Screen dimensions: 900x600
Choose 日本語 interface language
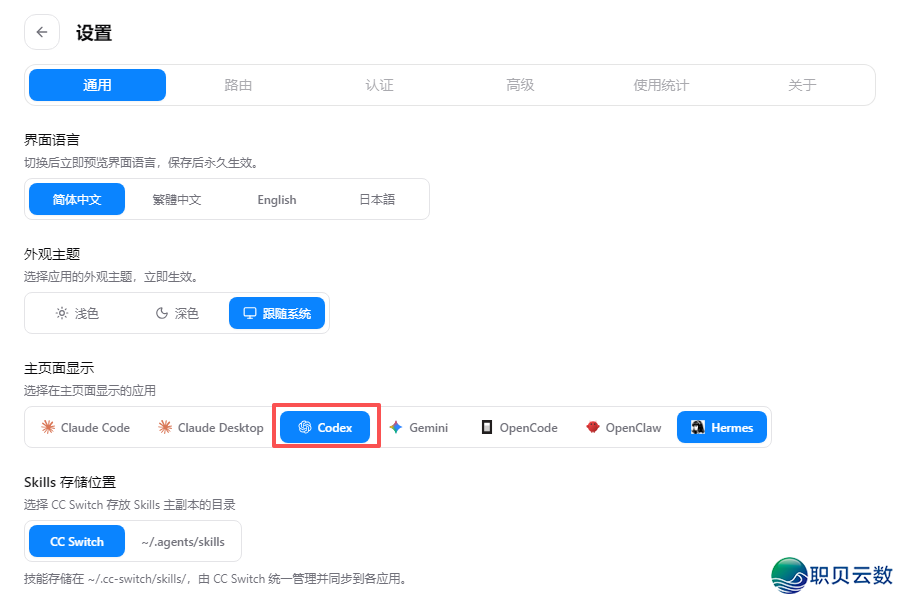tap(377, 199)
